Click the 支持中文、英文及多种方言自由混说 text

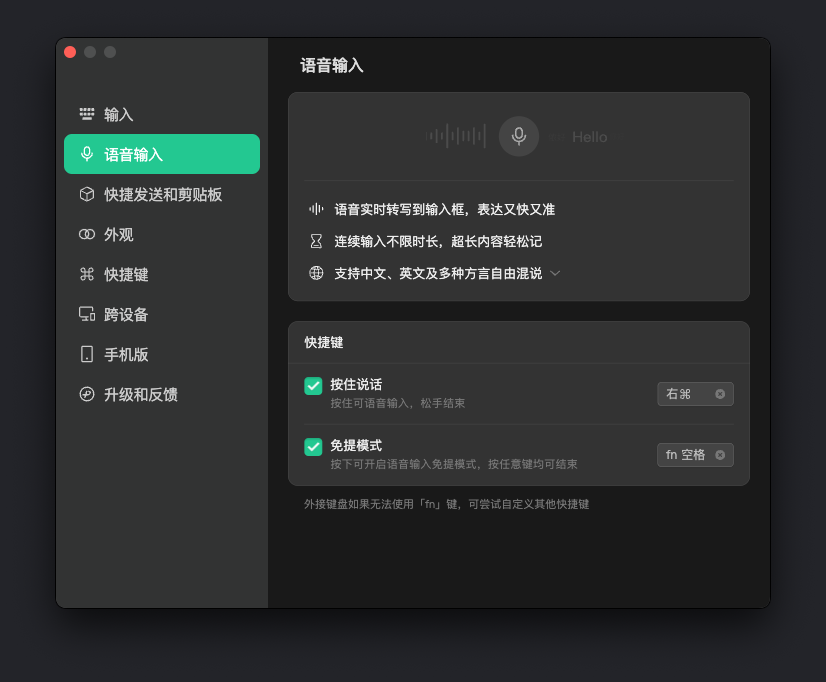(x=438, y=273)
